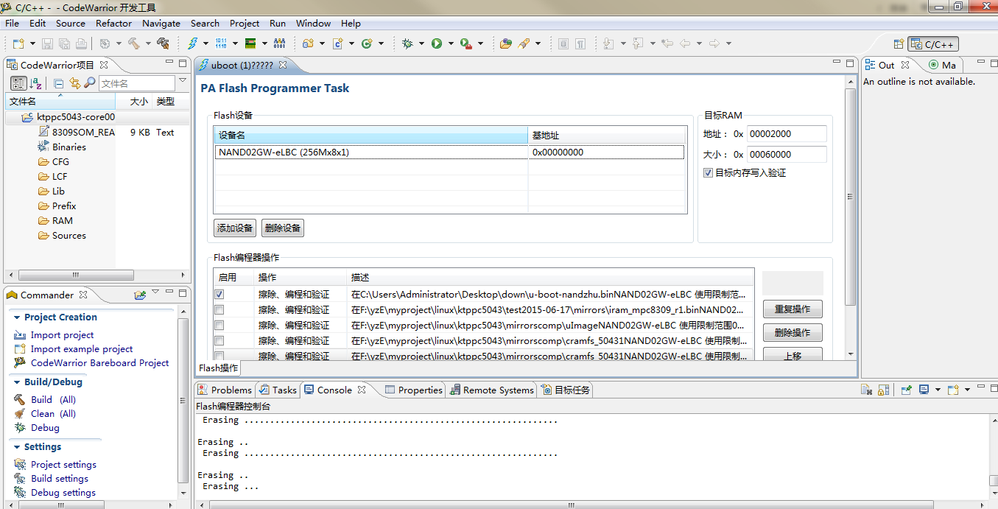Image resolution: width=998 pixels, height=509 pixels.
Task: Click the 删除设备 button
Action: coord(283,228)
